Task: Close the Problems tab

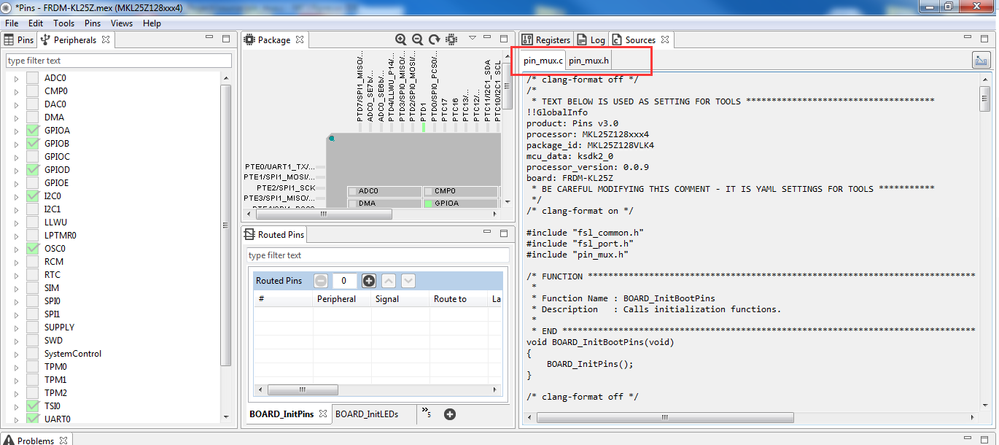Action: 63,441
